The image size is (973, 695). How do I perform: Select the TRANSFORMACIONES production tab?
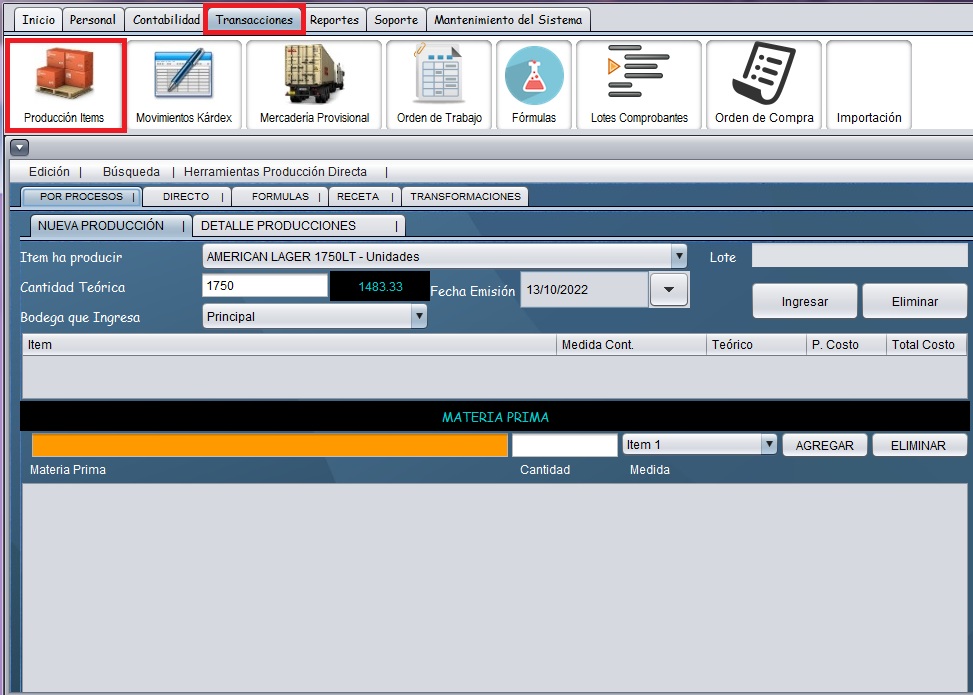(x=465, y=197)
